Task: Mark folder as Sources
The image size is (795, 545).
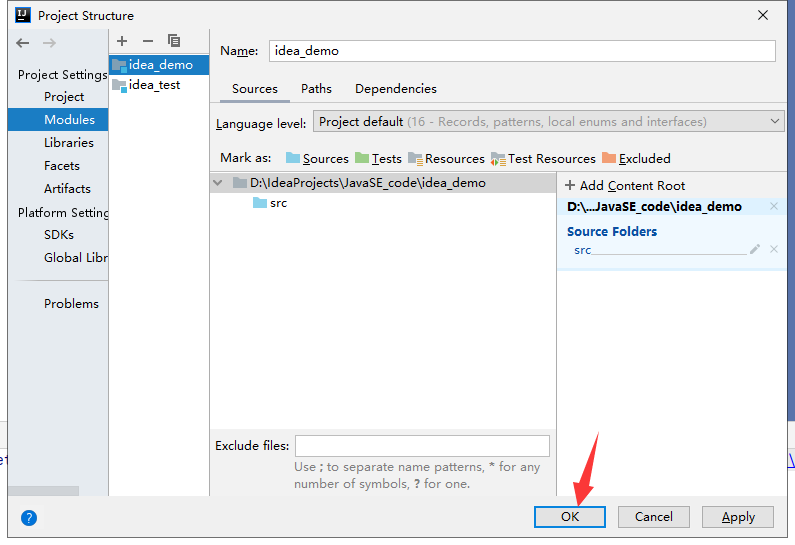Action: 317,158
